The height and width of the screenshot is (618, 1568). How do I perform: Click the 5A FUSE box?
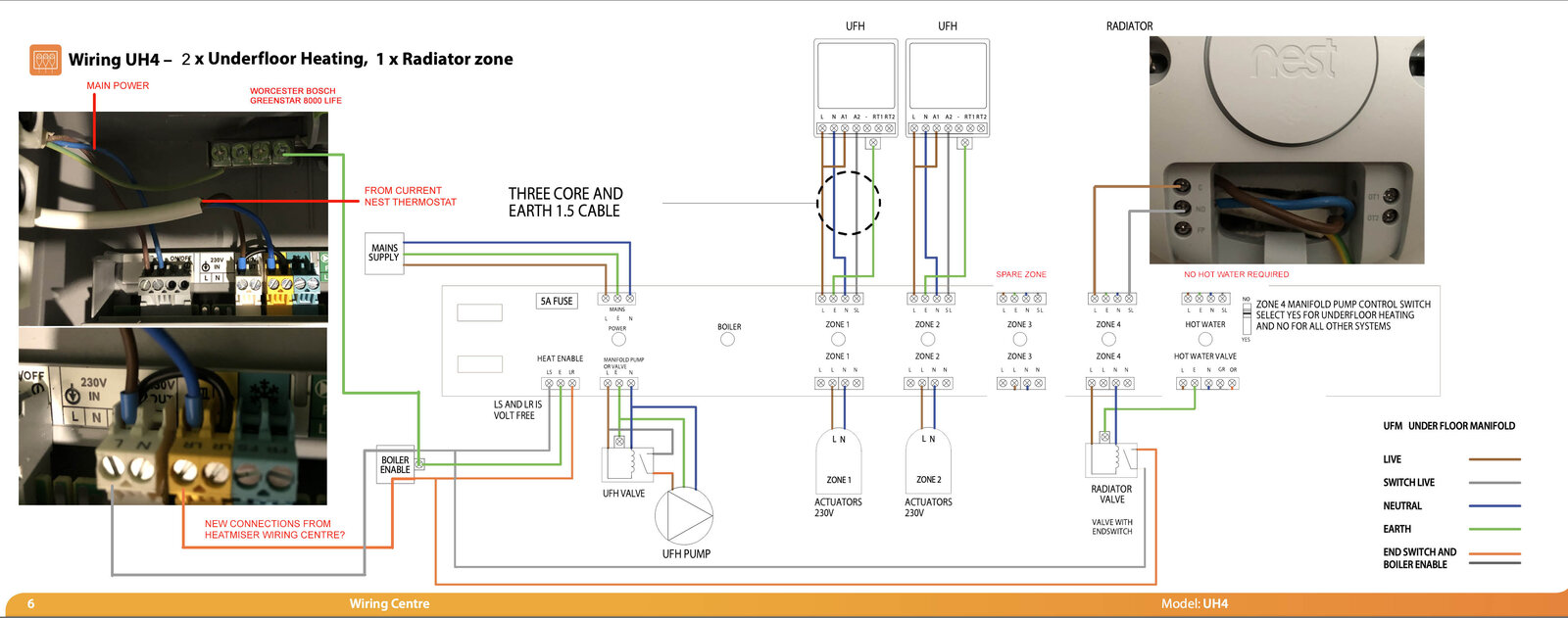point(557,301)
